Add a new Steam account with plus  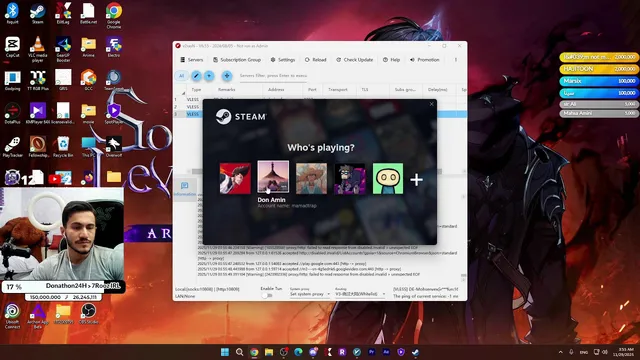pos(416,180)
